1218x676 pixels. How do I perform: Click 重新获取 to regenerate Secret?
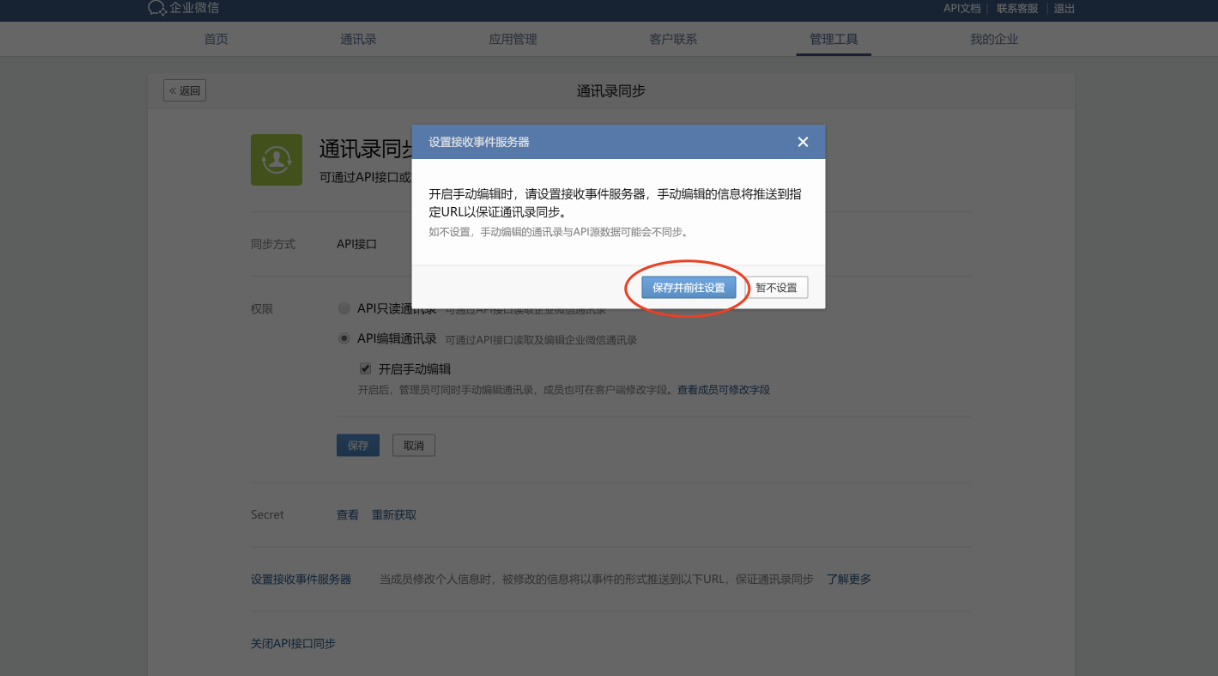pos(394,515)
